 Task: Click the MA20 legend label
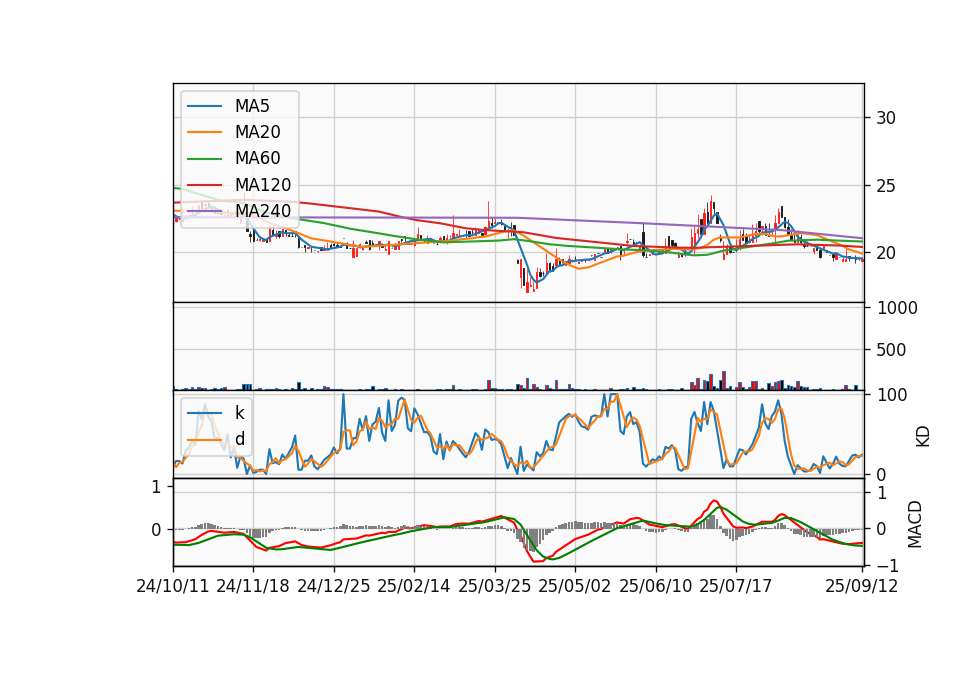[x=257, y=132]
